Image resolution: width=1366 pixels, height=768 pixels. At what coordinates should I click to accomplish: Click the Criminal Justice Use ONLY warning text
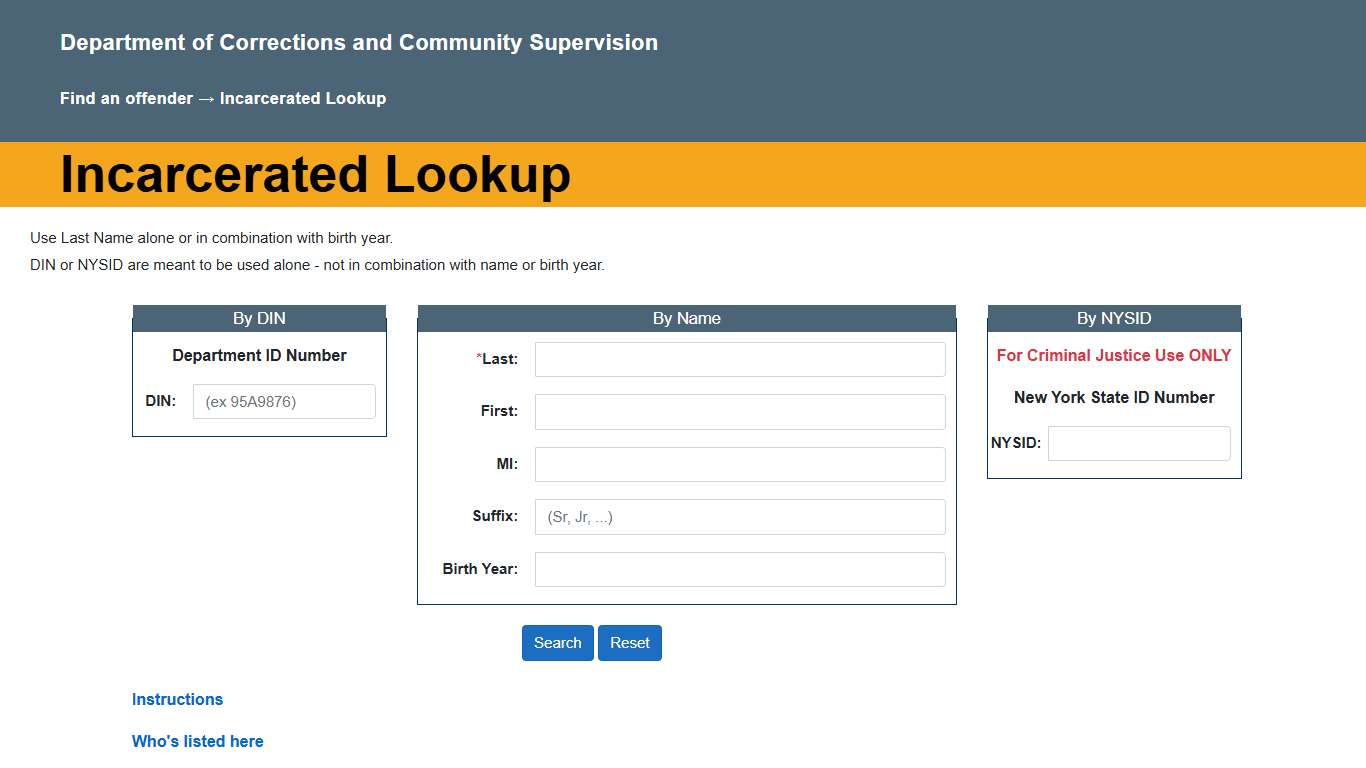tap(1113, 355)
